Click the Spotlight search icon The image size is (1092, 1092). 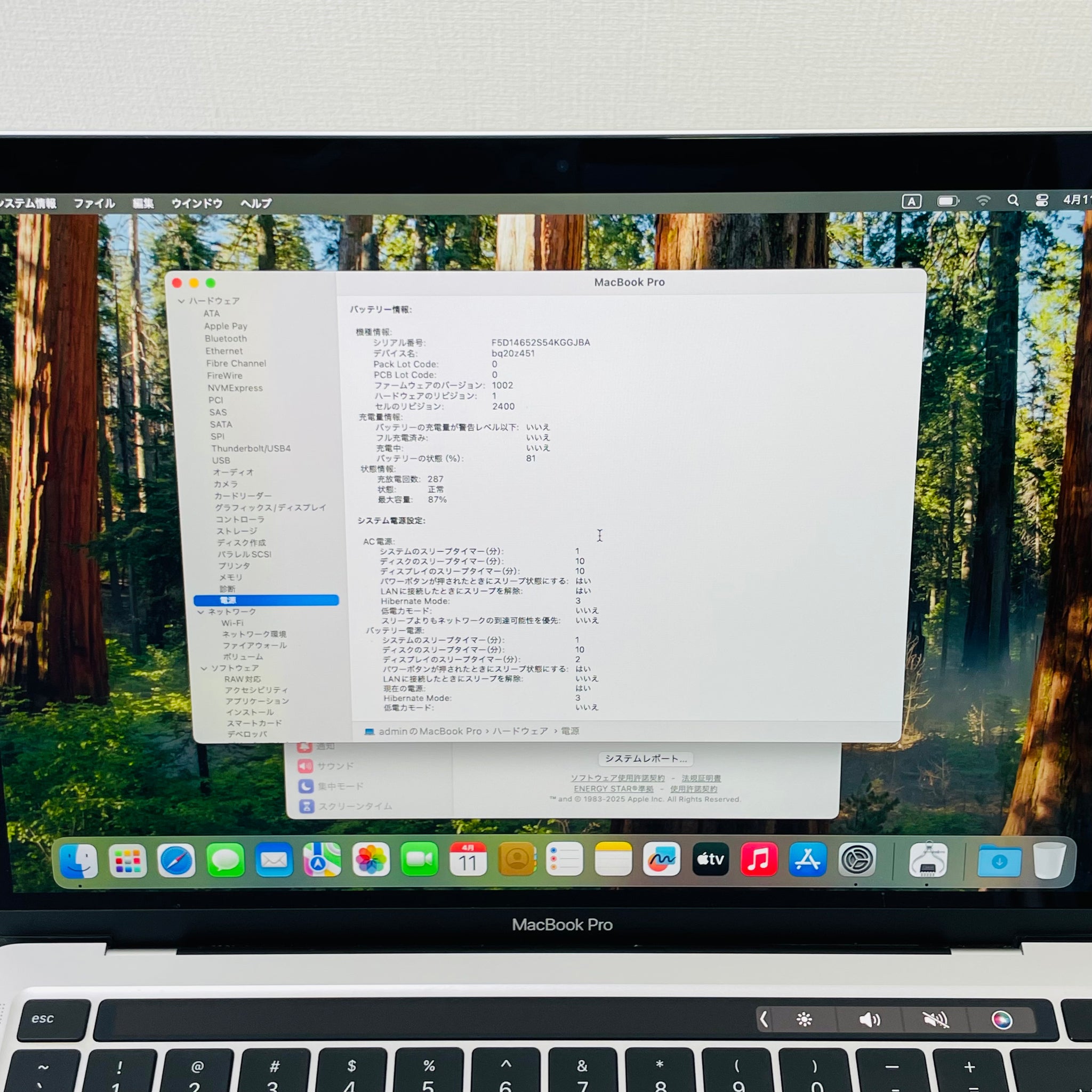[x=1013, y=200]
